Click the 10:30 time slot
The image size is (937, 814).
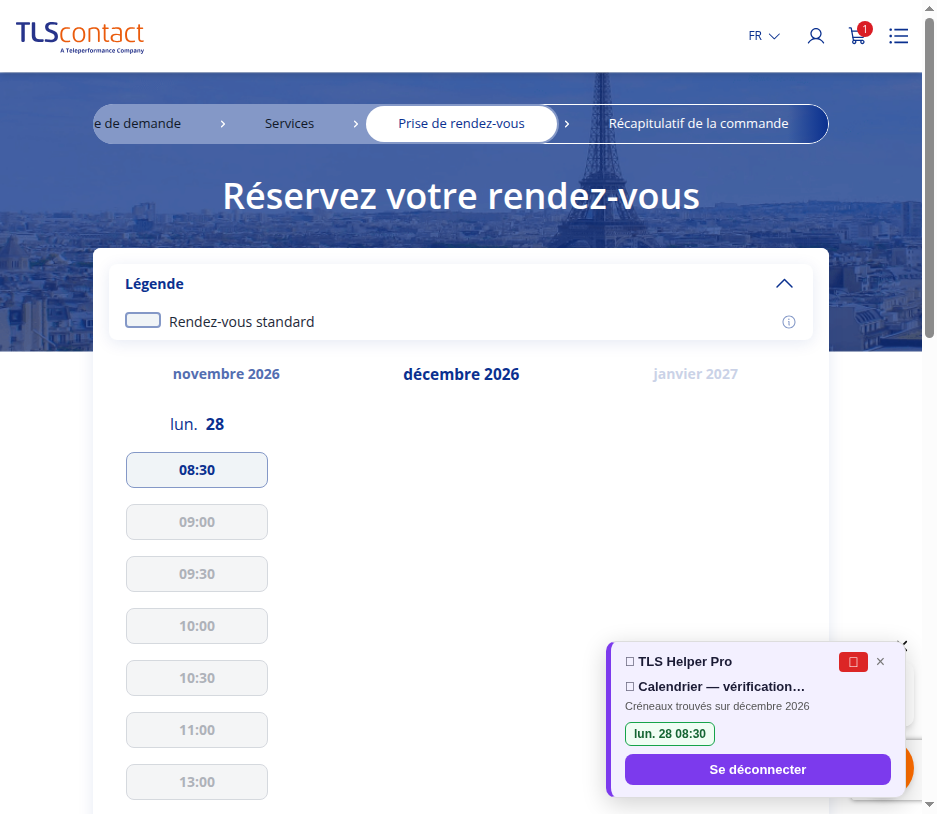coord(197,678)
